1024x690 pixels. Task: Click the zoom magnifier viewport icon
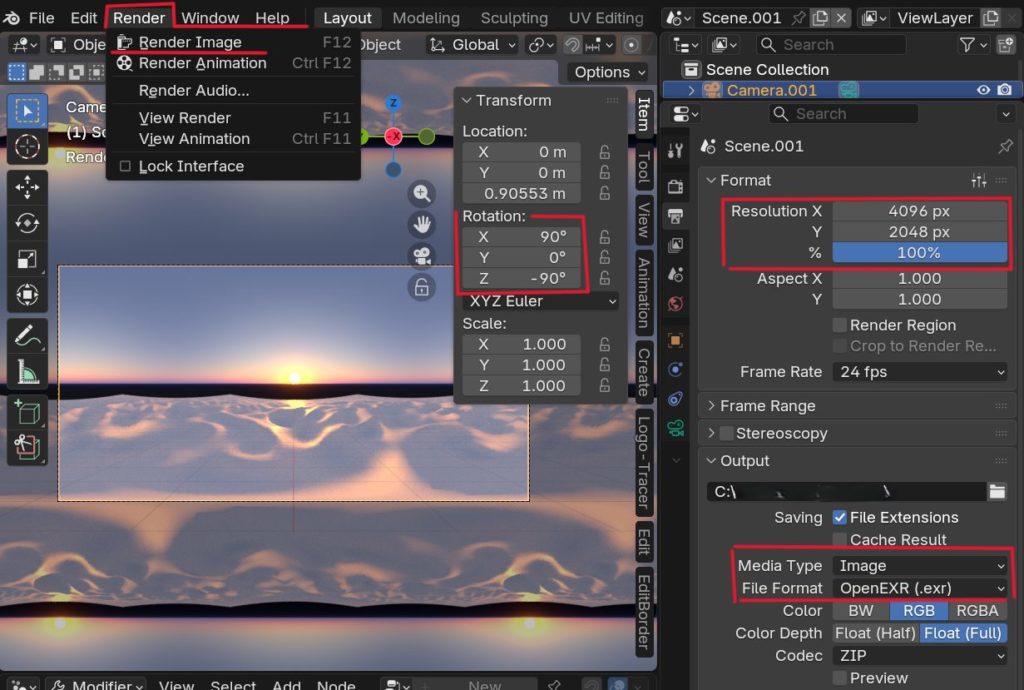[422, 194]
